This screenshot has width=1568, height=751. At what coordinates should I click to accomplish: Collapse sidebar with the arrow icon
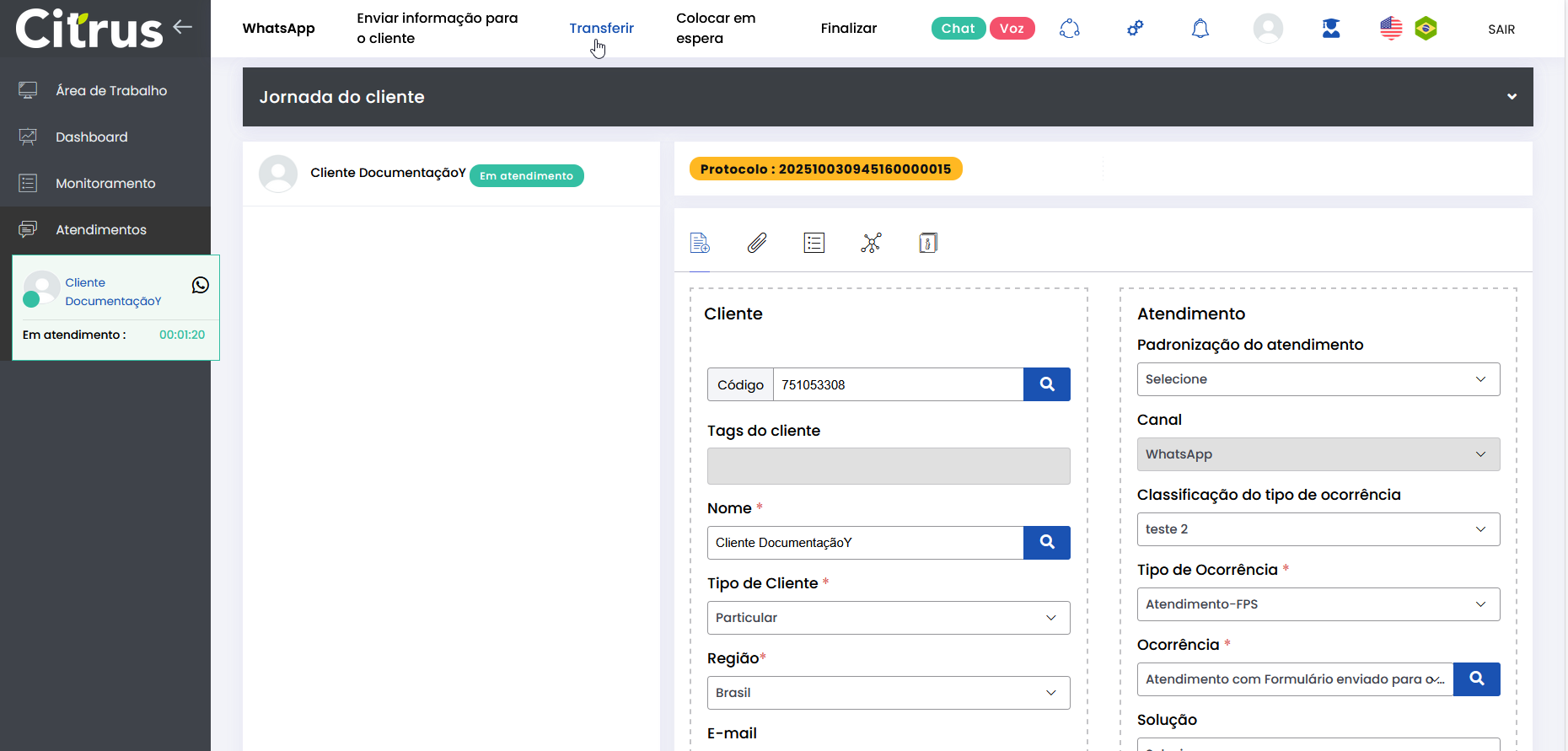pos(183,27)
